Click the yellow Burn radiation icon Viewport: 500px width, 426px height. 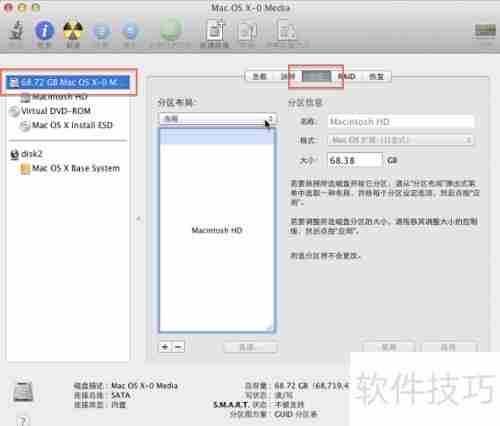[73, 30]
